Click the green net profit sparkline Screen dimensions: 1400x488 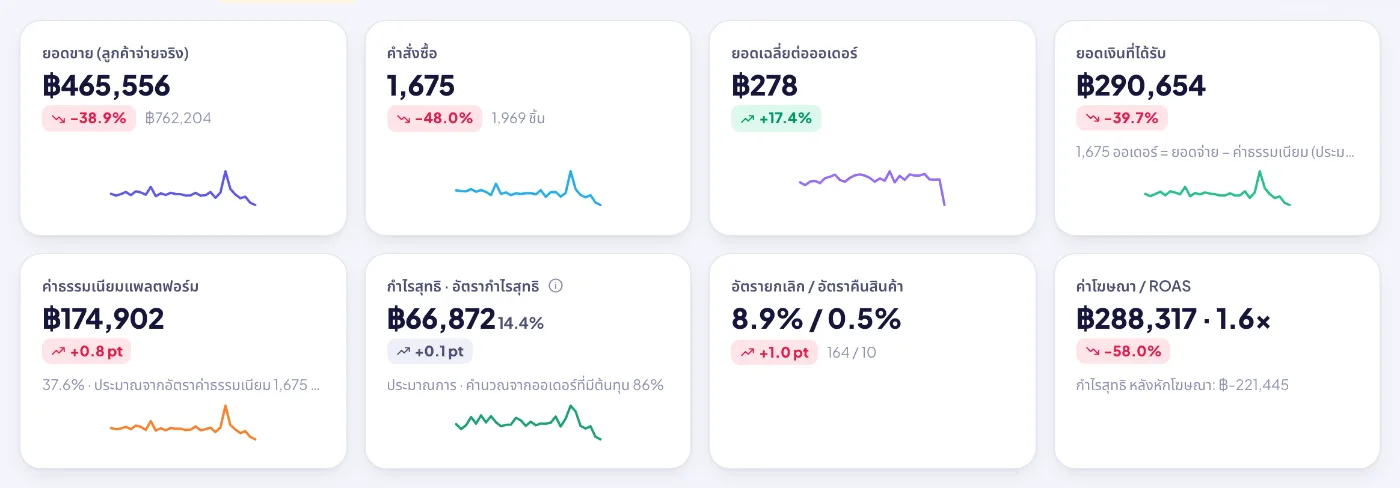(528, 422)
